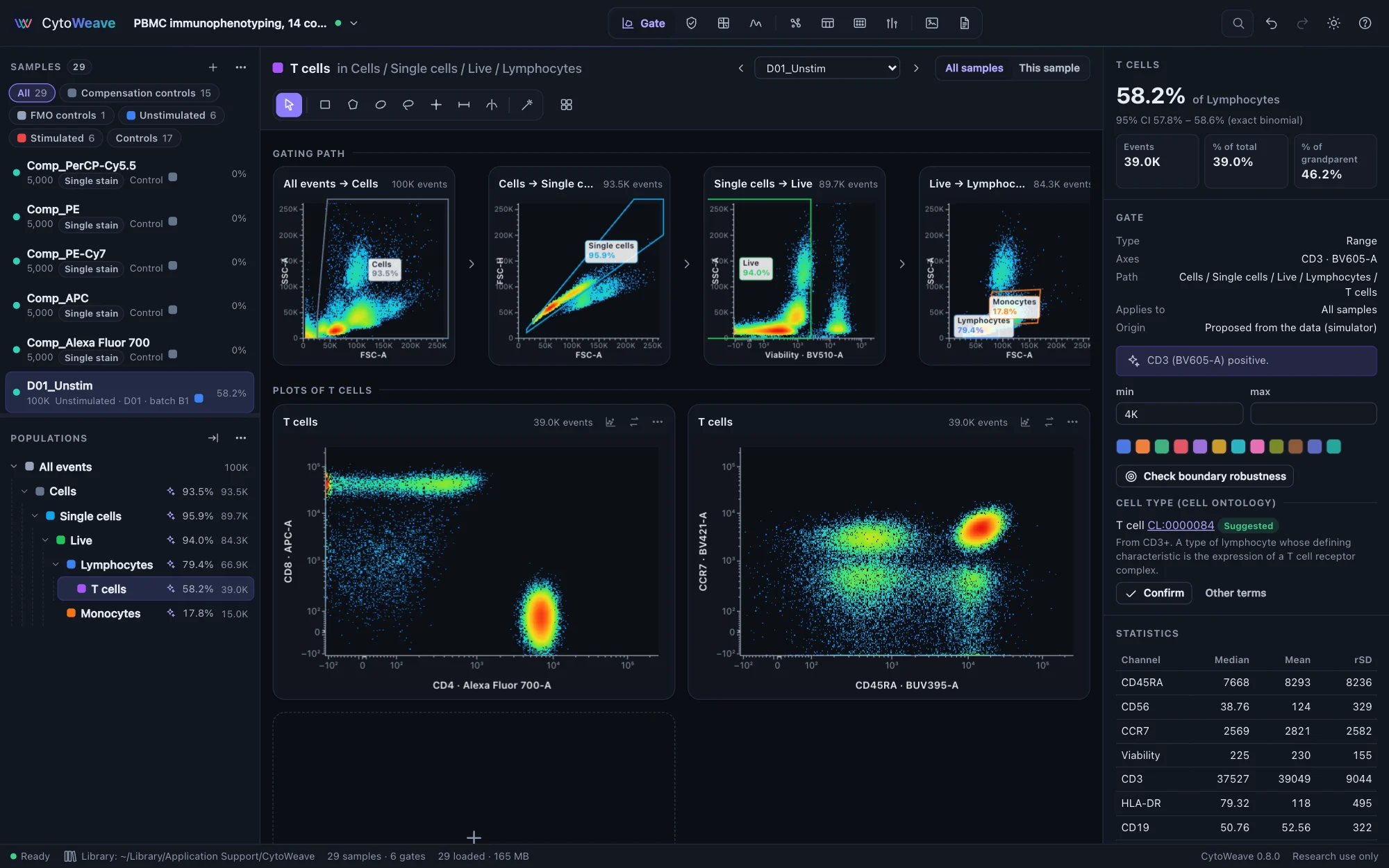The image size is (1389, 868).
Task: Toggle the light/dark theme sun icon
Action: point(1333,23)
